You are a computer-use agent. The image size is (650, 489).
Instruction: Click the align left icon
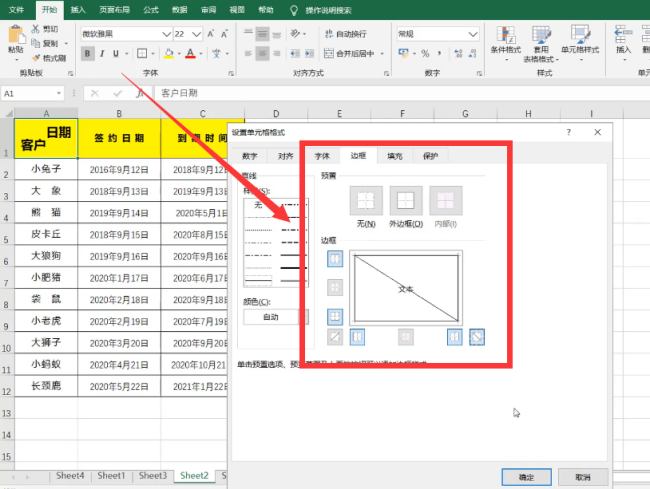(x=248, y=53)
